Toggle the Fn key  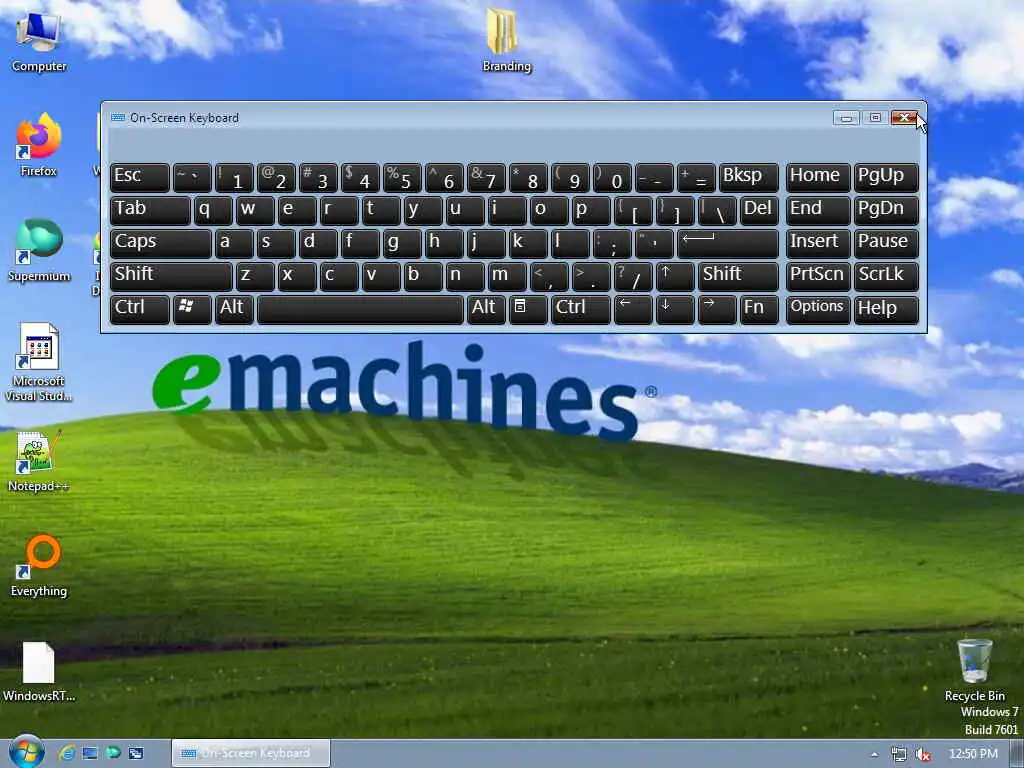point(760,310)
